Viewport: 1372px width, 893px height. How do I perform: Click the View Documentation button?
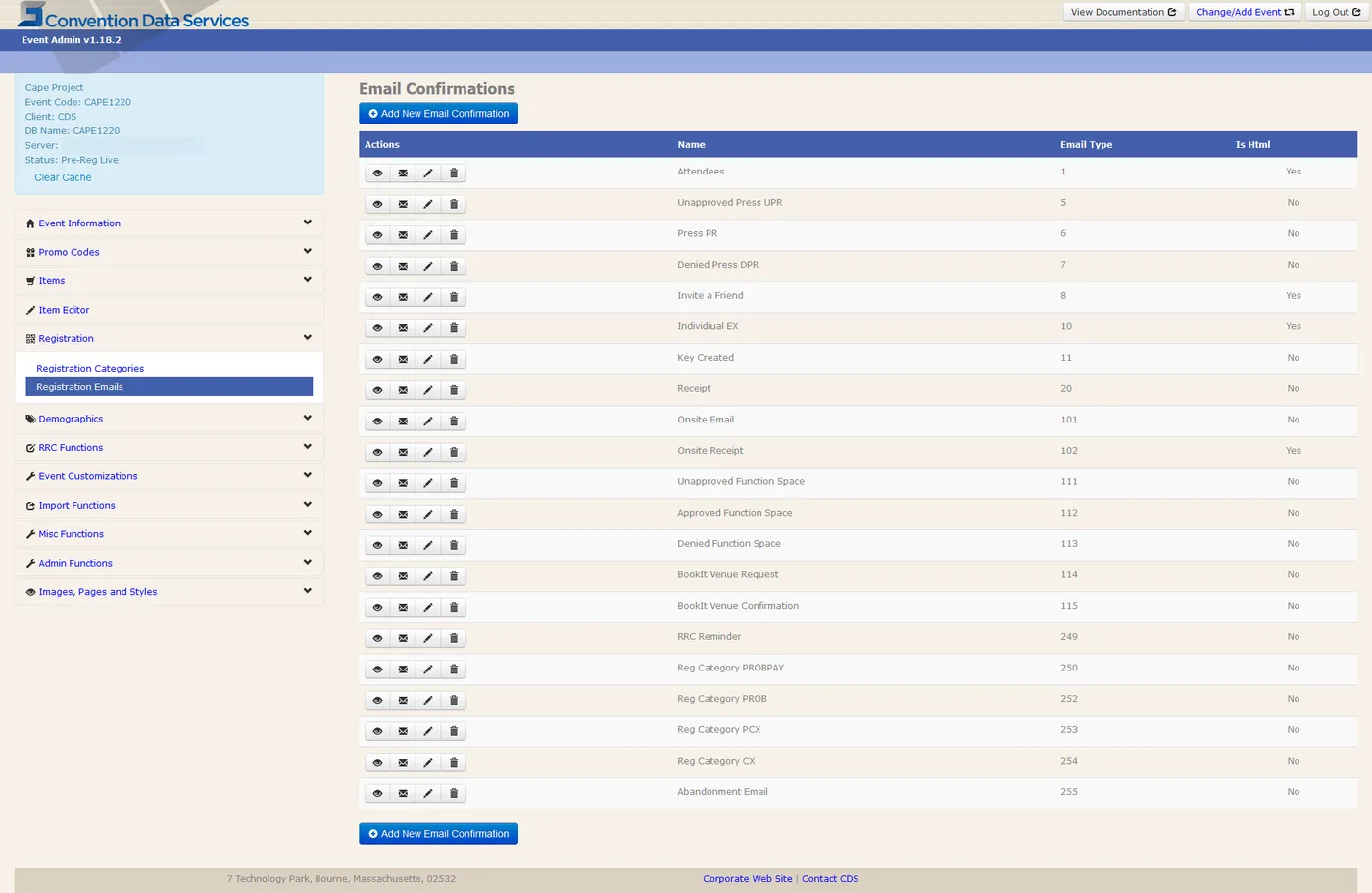[x=1123, y=12]
